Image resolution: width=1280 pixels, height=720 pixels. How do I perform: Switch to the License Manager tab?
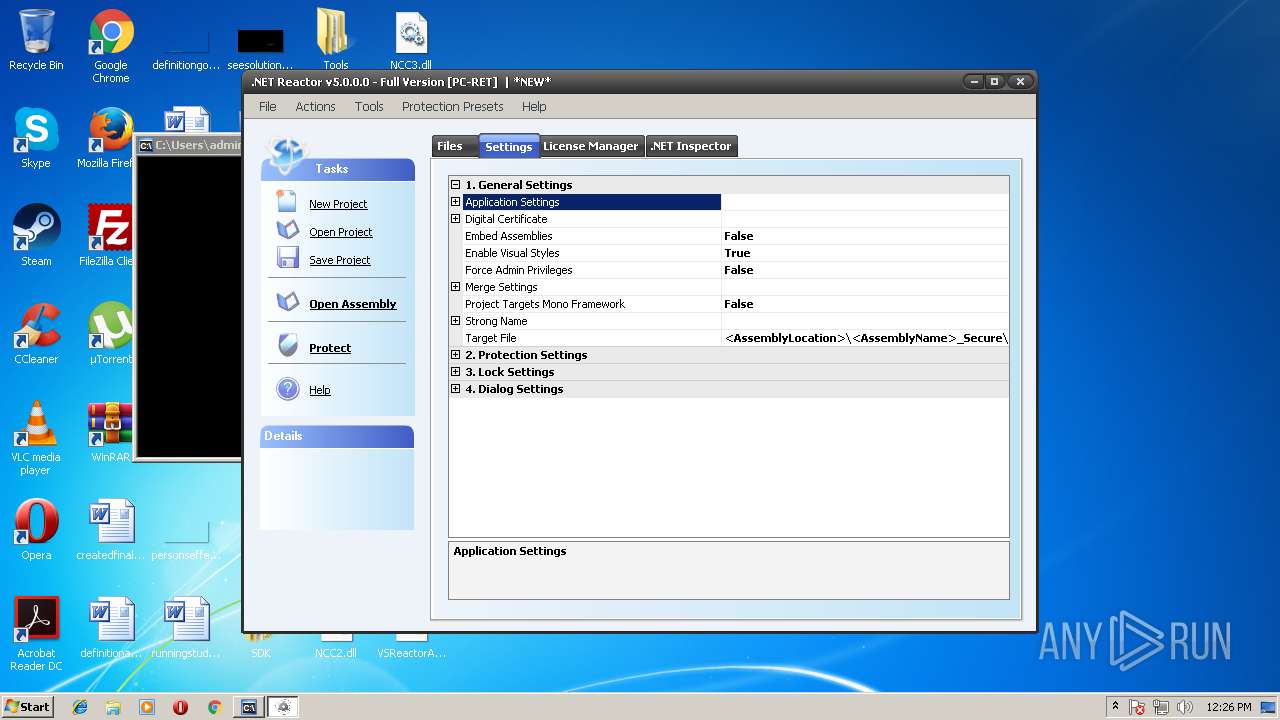click(x=590, y=146)
